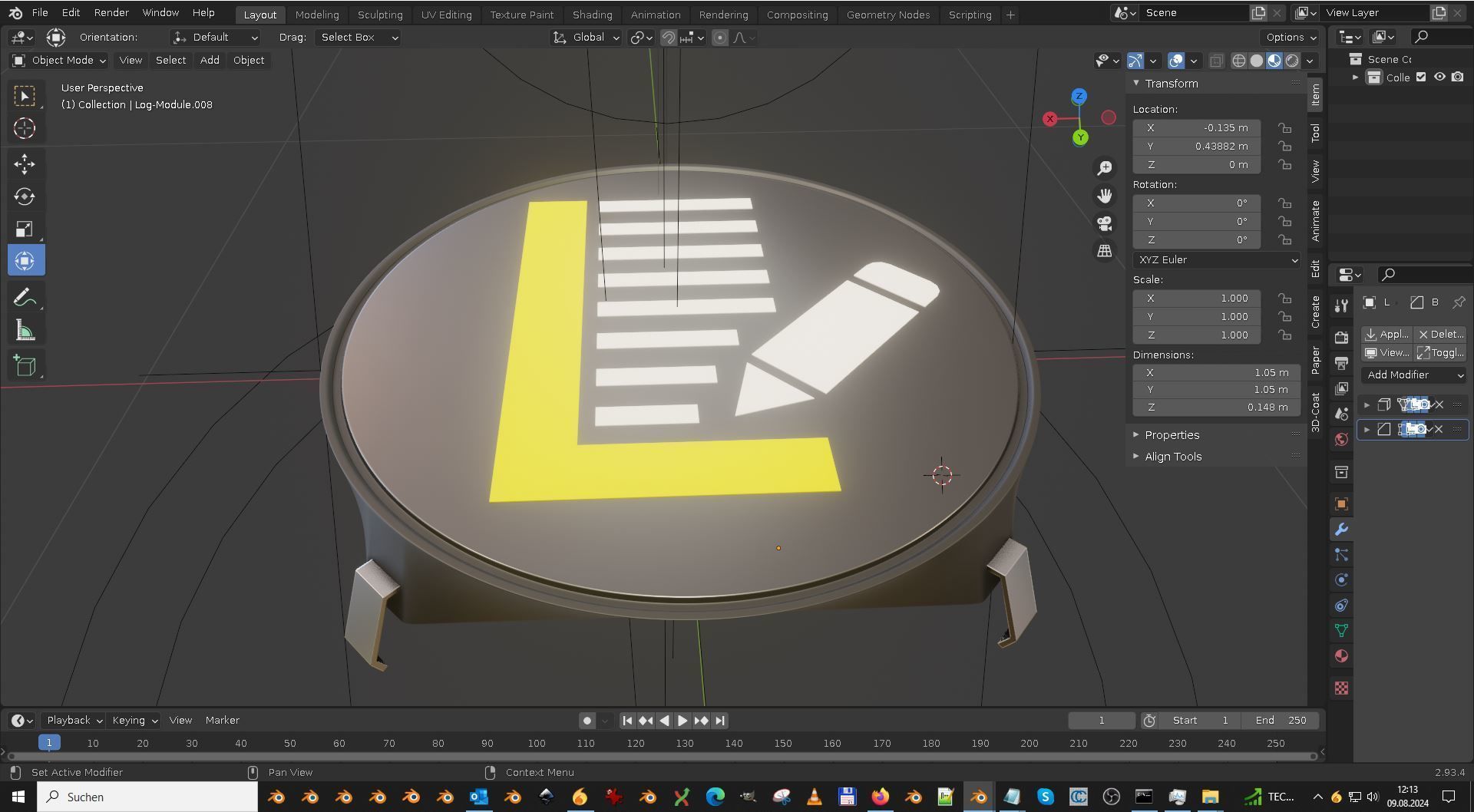The image size is (1474, 812).
Task: Click the Pan hand viewport icon
Action: (1104, 196)
